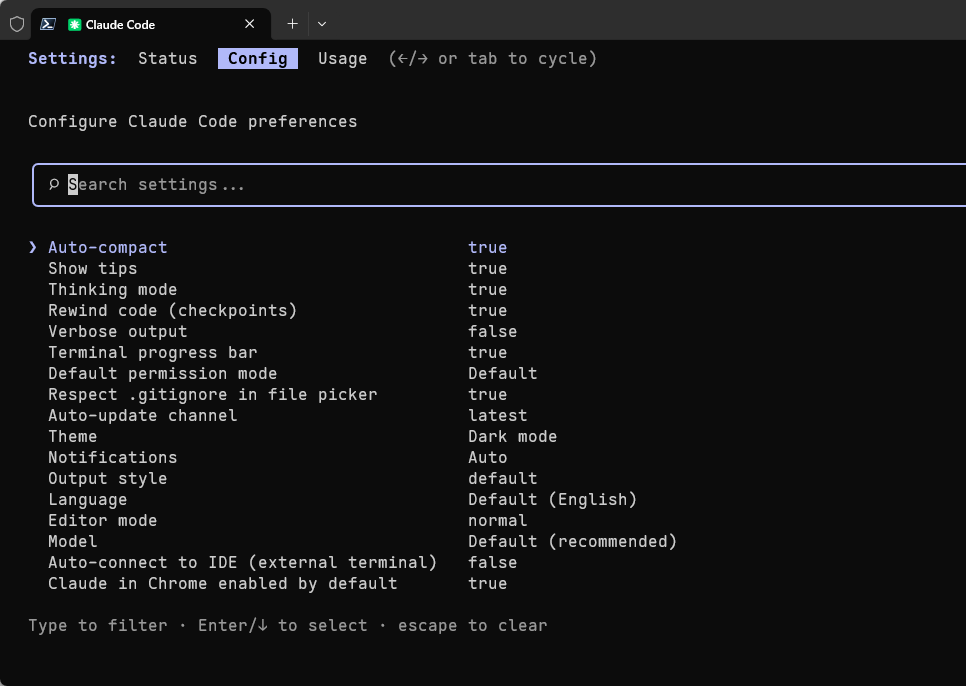Change the Default (recommended) model value
Screen dimensions: 966x686
[572, 541]
